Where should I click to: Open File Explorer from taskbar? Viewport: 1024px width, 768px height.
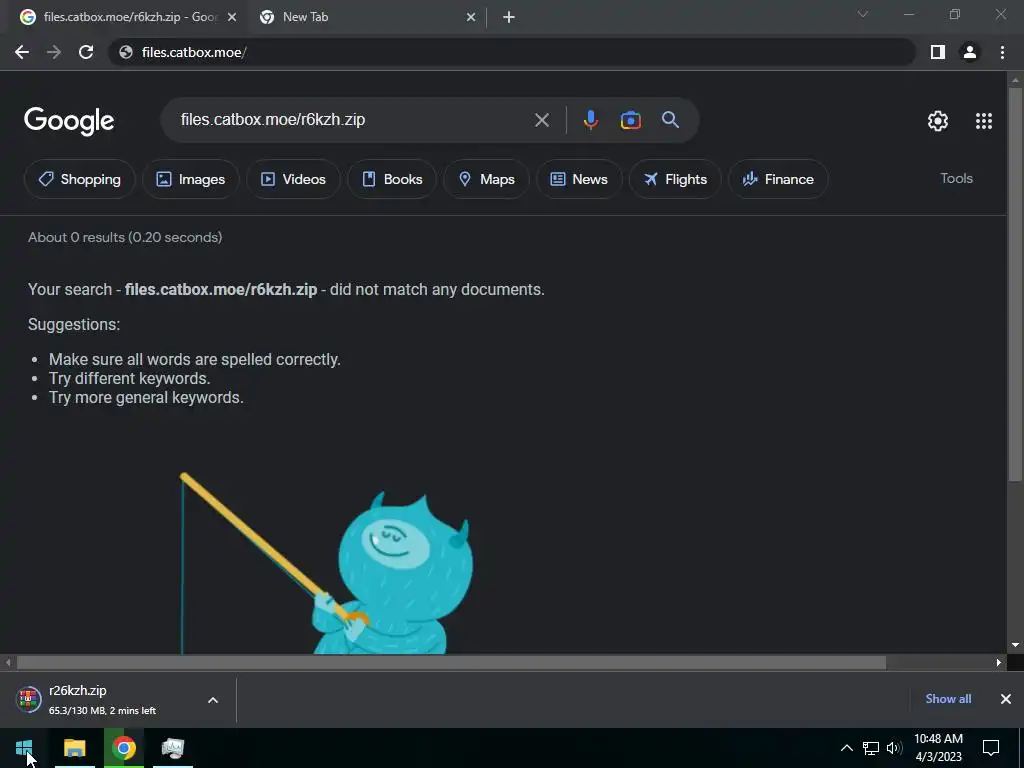[x=74, y=748]
